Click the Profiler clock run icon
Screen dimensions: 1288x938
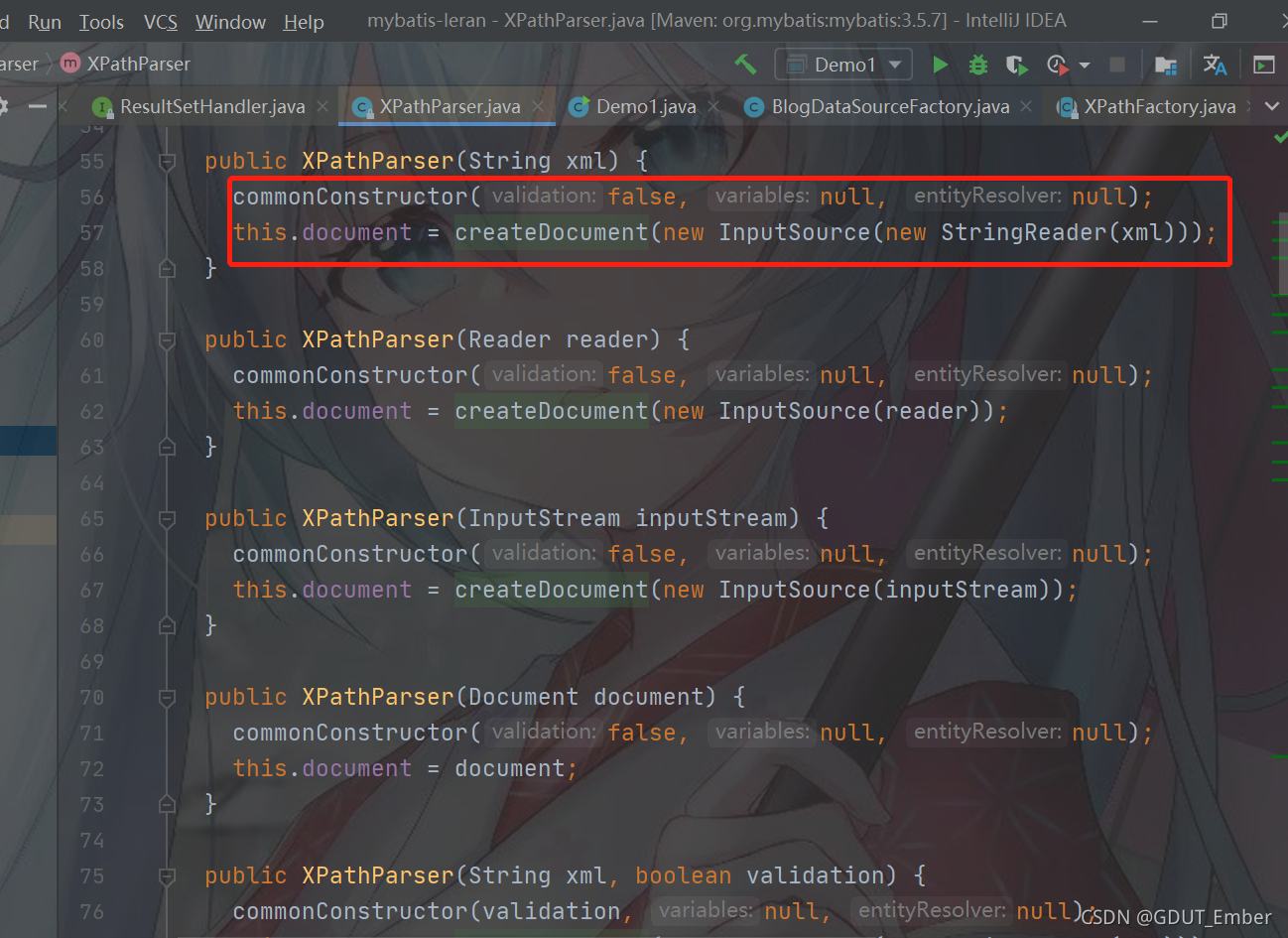point(1057,65)
